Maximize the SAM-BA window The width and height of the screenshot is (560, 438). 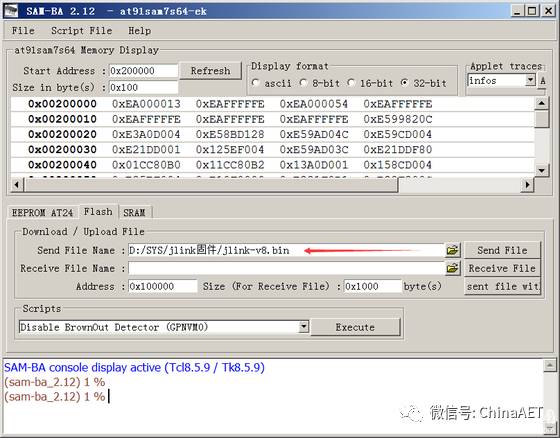tap(532, 11)
